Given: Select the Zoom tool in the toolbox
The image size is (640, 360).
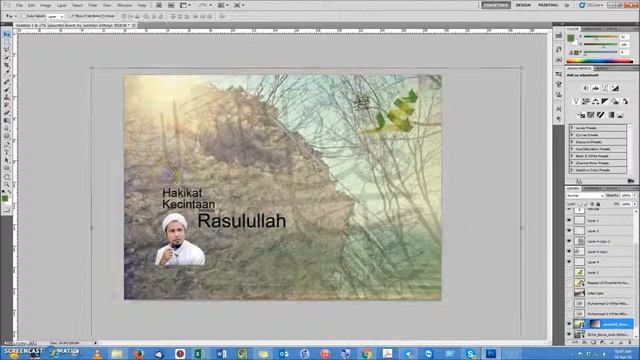Looking at the screenshot, I should [x=7, y=184].
